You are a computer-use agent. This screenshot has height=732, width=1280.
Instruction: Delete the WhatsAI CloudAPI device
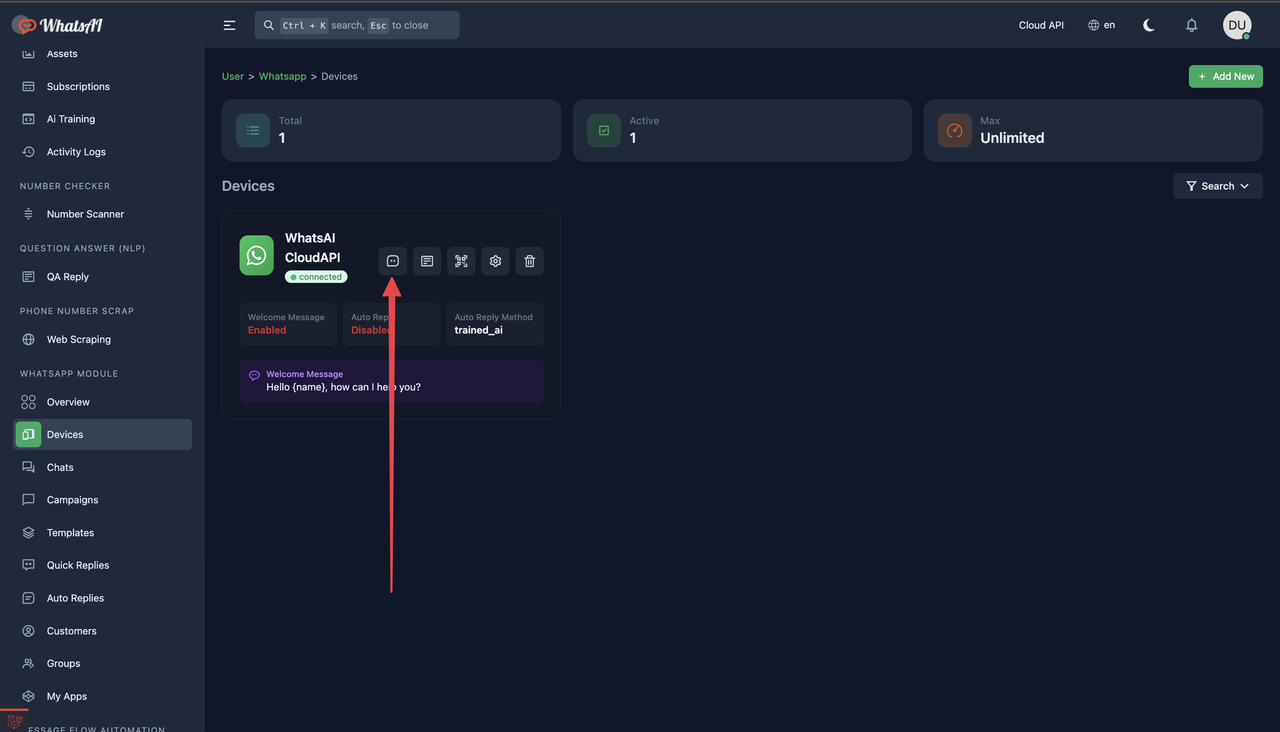(x=530, y=261)
